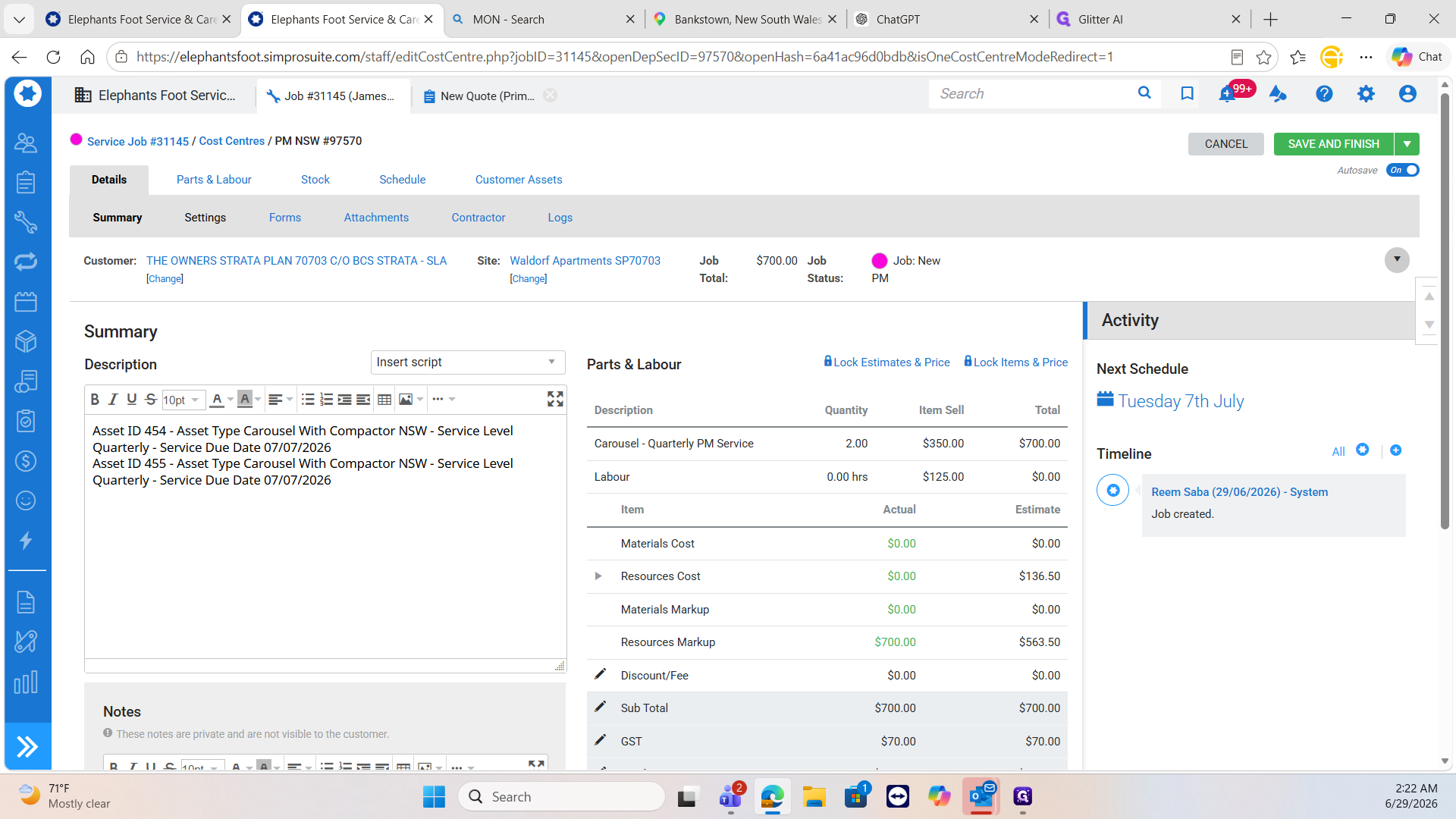Open Cost Centres breadcrumb link
The height and width of the screenshot is (819, 1456).
point(232,141)
